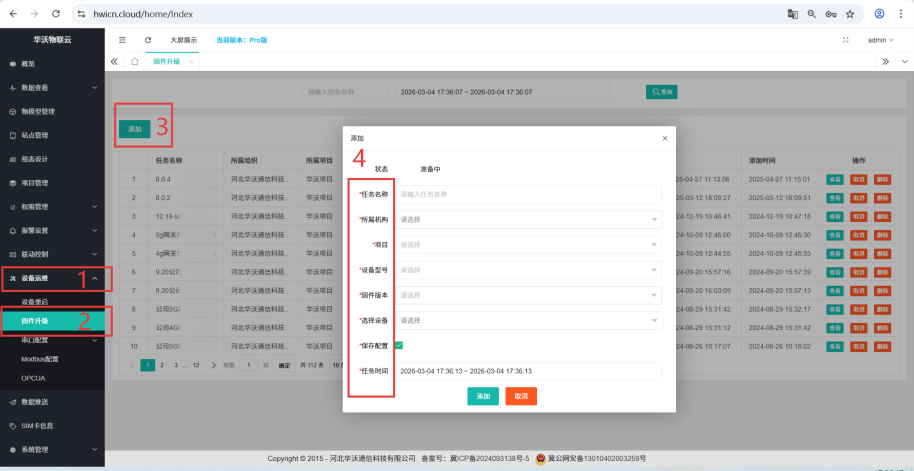
Task: Click the 任务名称 input field in dialog
Action: (x=529, y=194)
